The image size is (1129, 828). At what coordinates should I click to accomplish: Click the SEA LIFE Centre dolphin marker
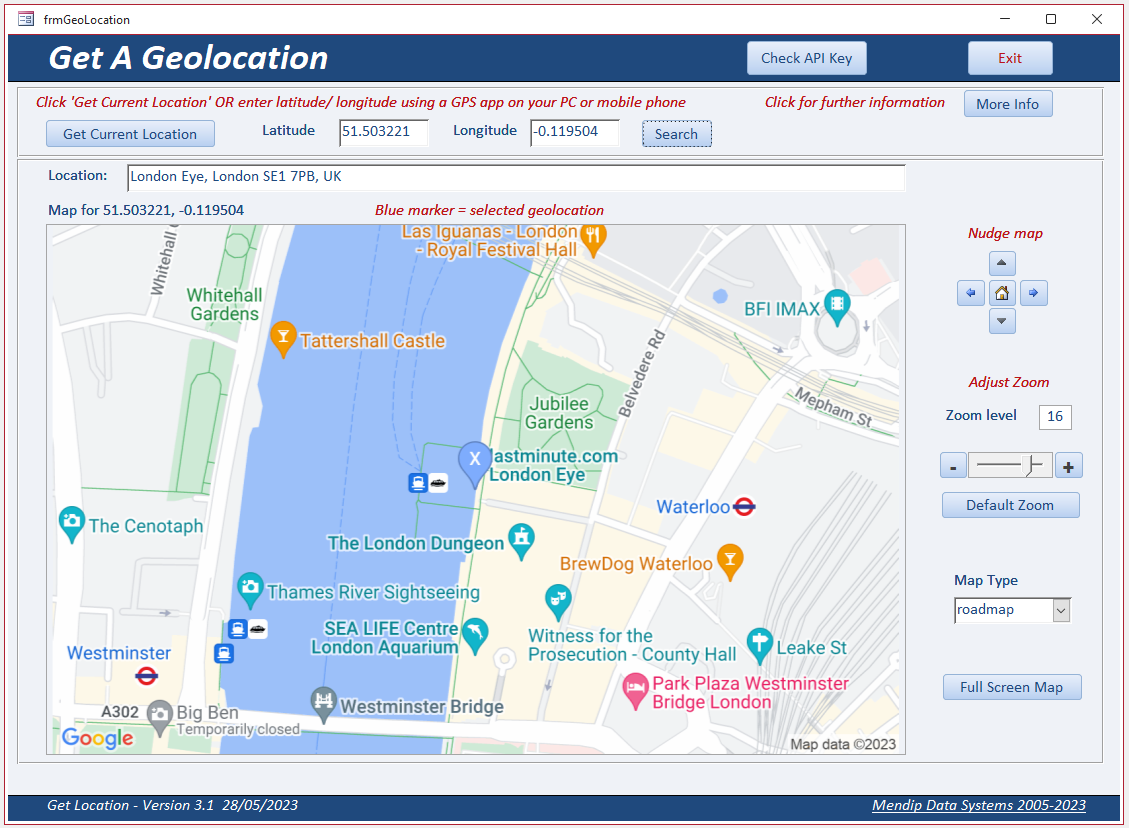(x=475, y=634)
